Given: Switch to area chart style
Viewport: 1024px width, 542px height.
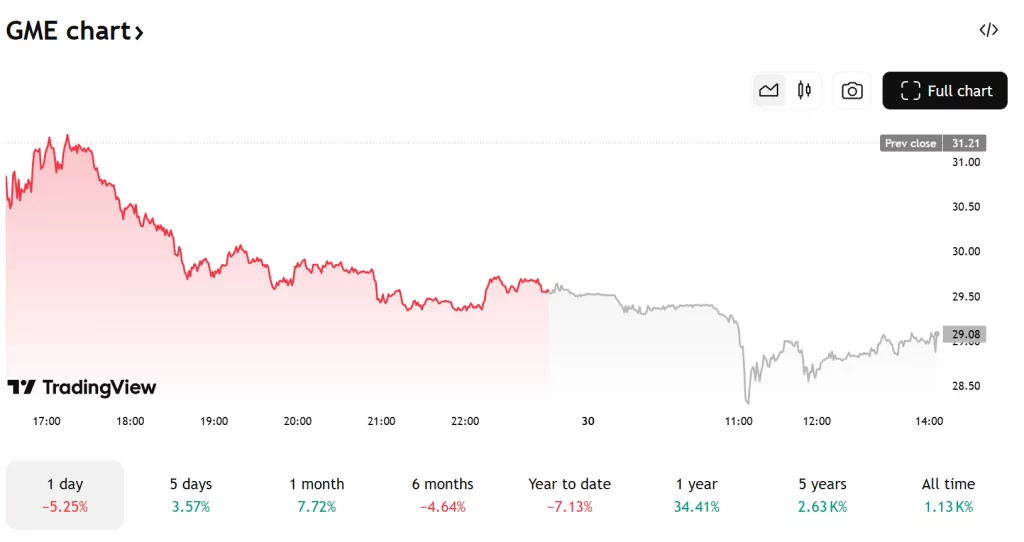Looking at the screenshot, I should tap(768, 91).
